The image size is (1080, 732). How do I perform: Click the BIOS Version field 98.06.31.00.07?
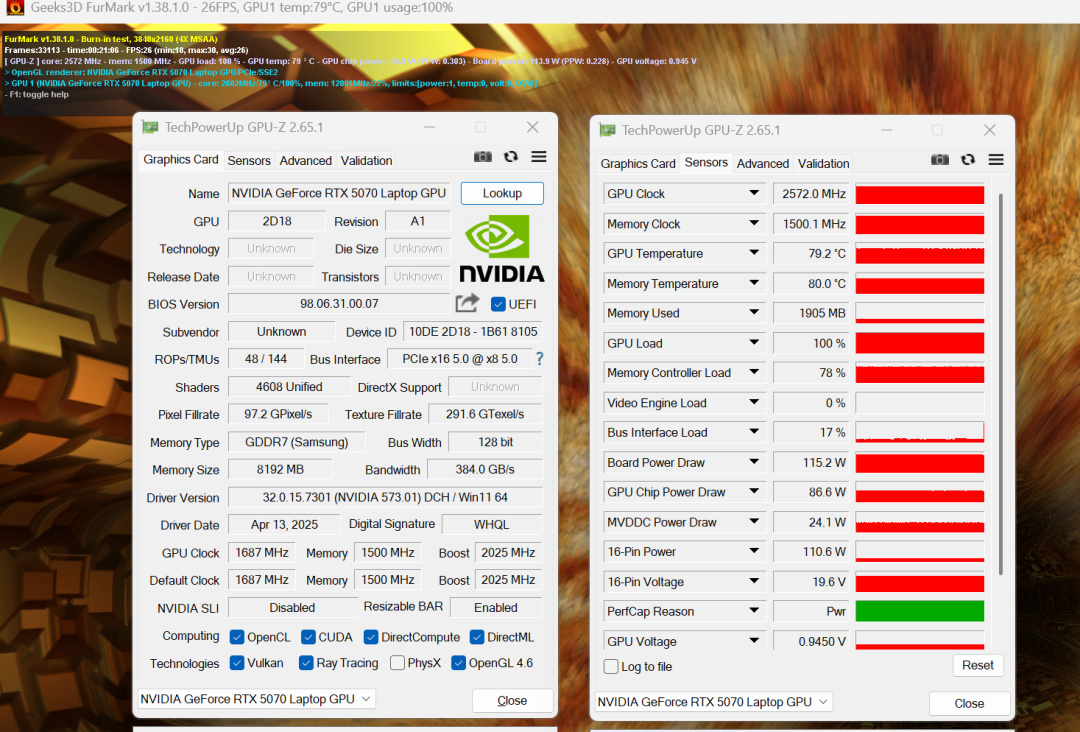(x=339, y=304)
